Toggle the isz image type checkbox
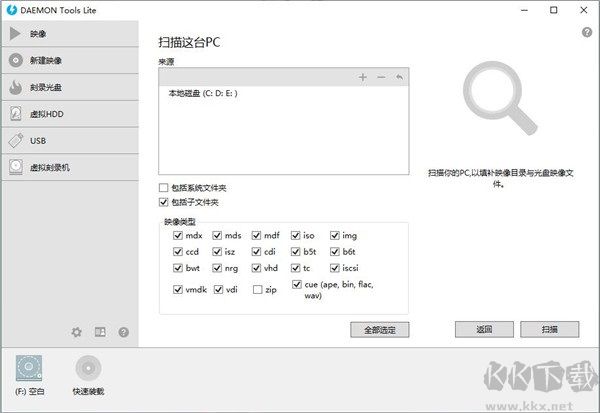Screen dimensions: 600x413 click(217, 251)
